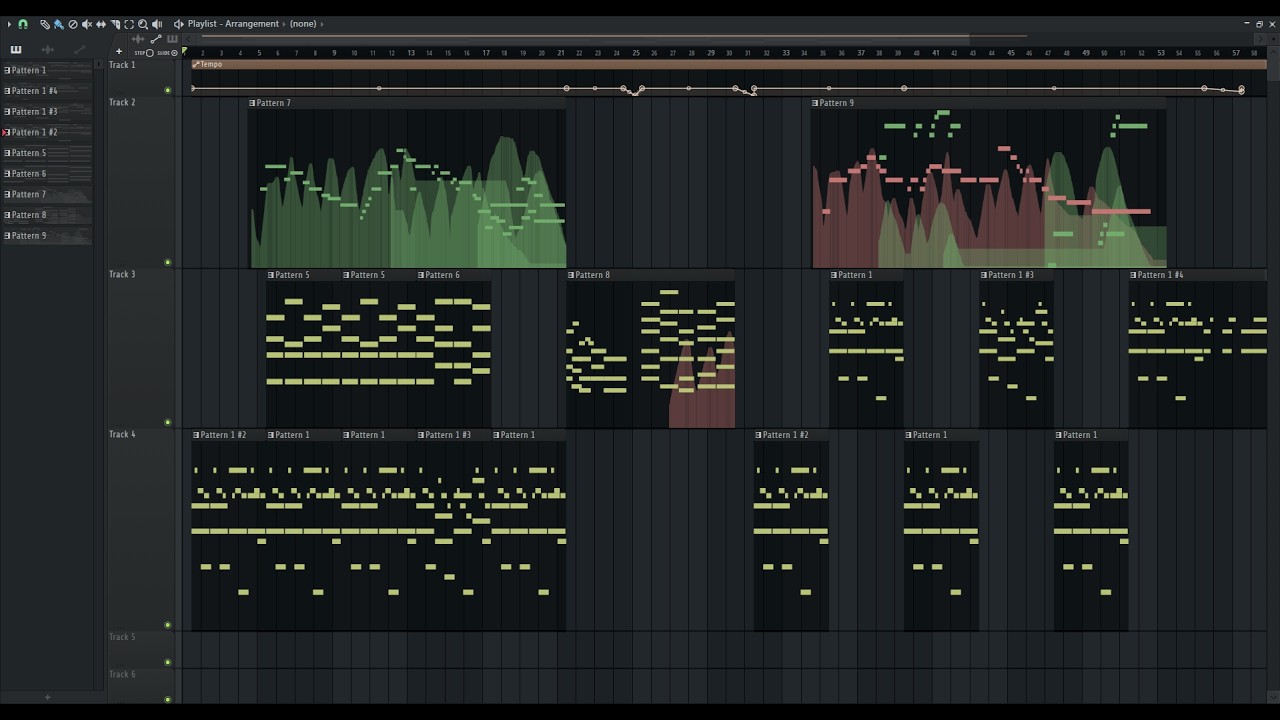Click the Pattern 1 #3 clip header on Track 3
This screenshot has width=1280, height=720.
(1016, 275)
